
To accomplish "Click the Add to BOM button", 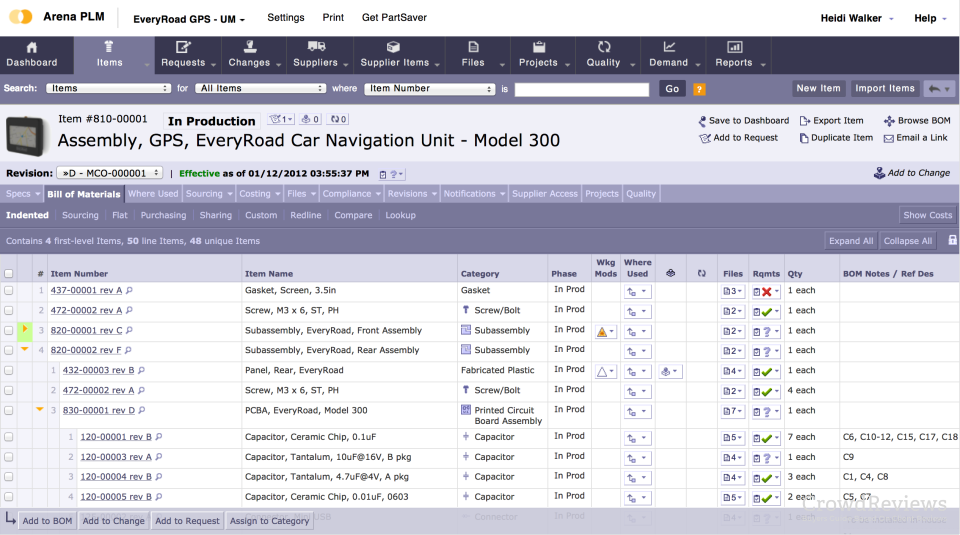I will [47, 521].
